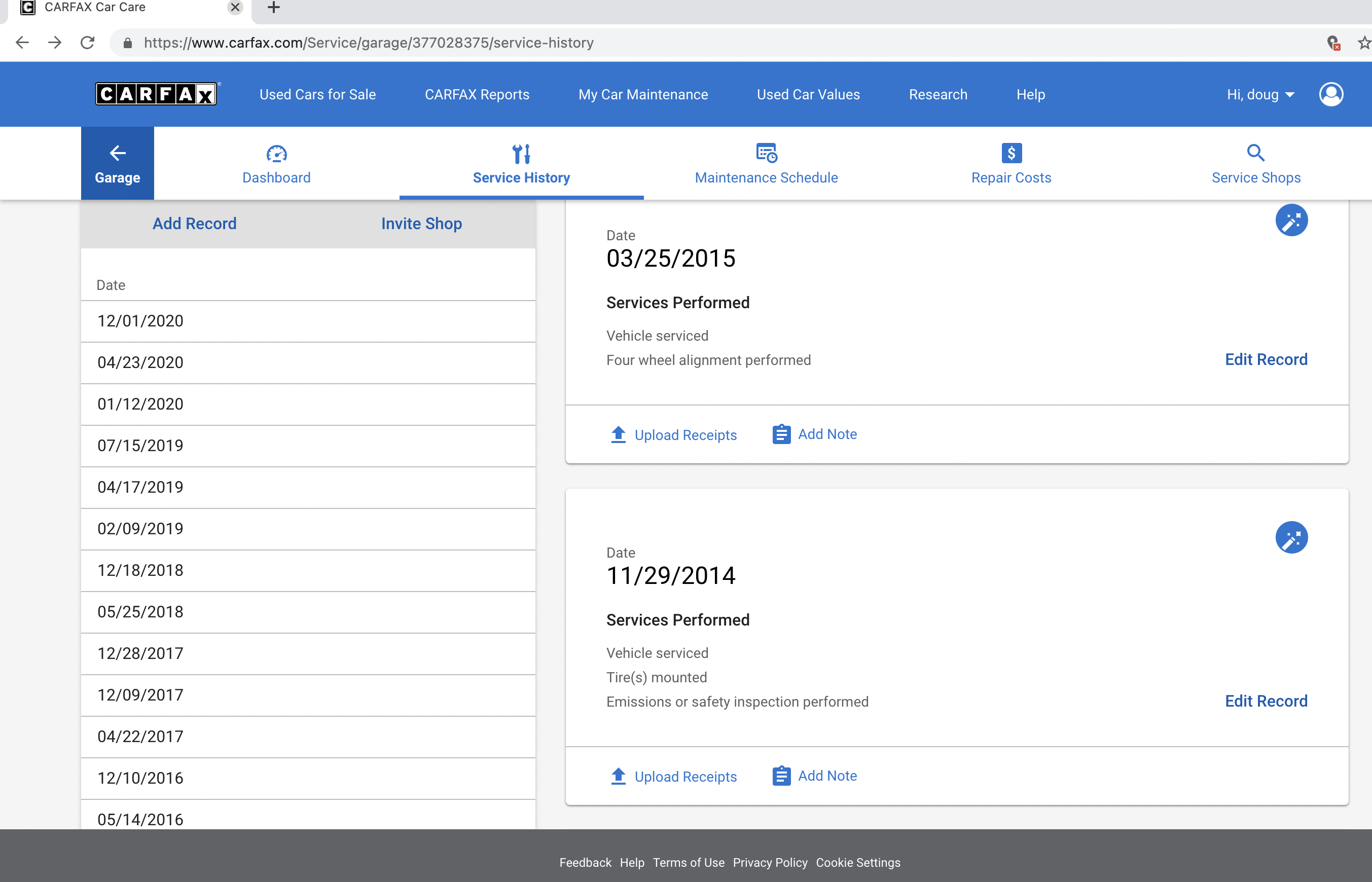This screenshot has height=882, width=1372.
Task: Click note clipboard icon in 03/25/2015 record
Action: (x=781, y=434)
